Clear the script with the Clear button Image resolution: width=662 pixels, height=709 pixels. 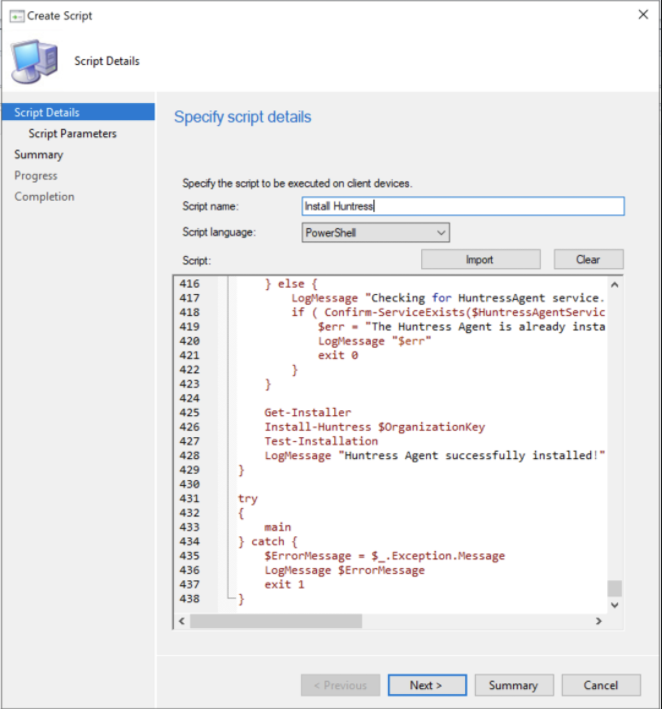point(589,260)
